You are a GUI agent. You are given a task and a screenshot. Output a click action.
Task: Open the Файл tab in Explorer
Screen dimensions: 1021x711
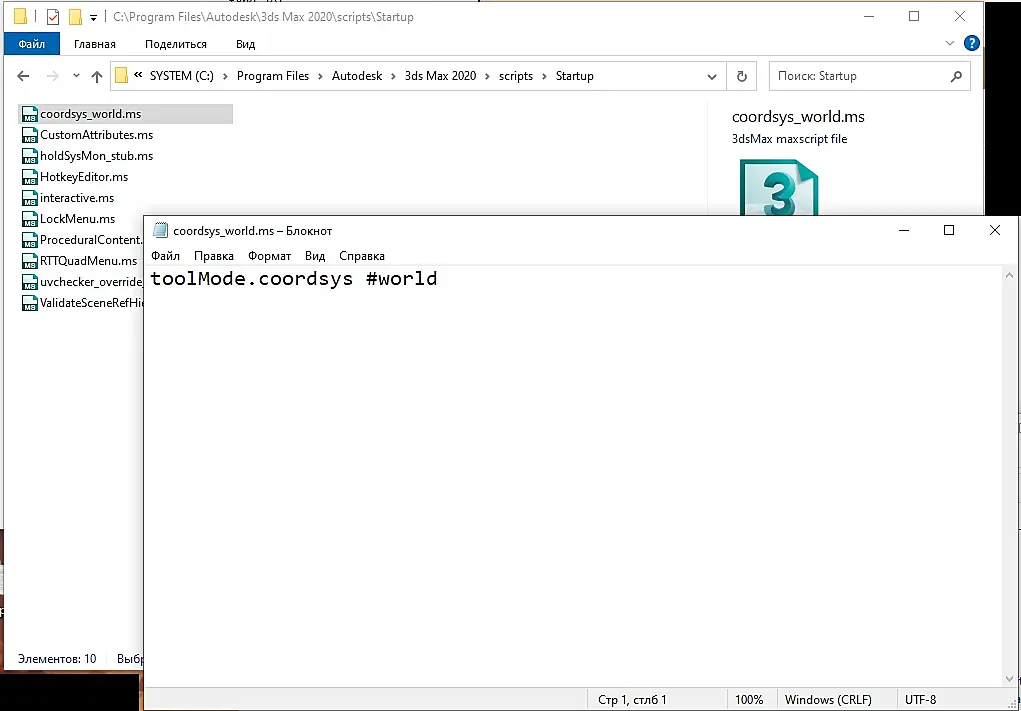pyautogui.click(x=32, y=44)
